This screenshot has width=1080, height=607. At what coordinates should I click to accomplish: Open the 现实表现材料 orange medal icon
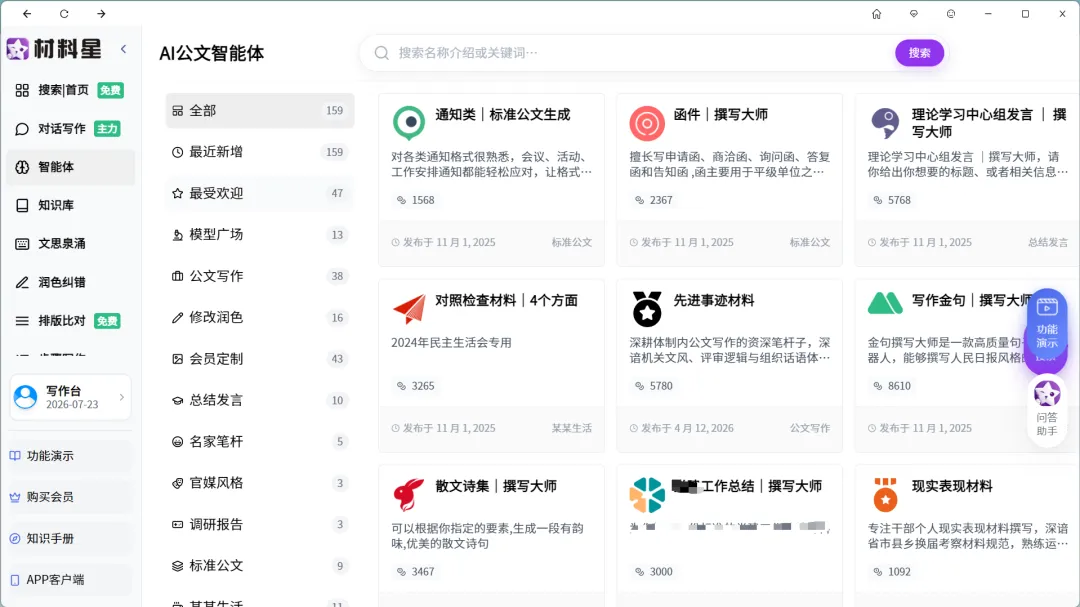click(885, 495)
